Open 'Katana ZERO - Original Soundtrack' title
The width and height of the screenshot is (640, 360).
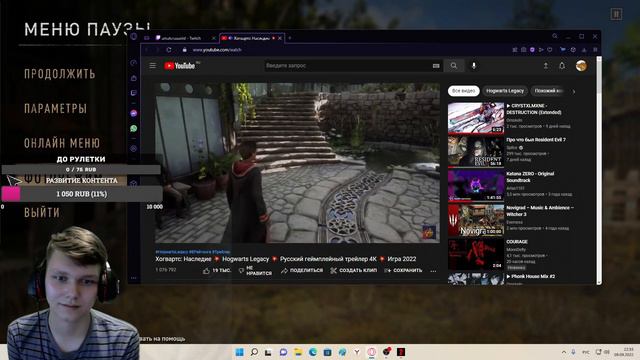(530, 177)
